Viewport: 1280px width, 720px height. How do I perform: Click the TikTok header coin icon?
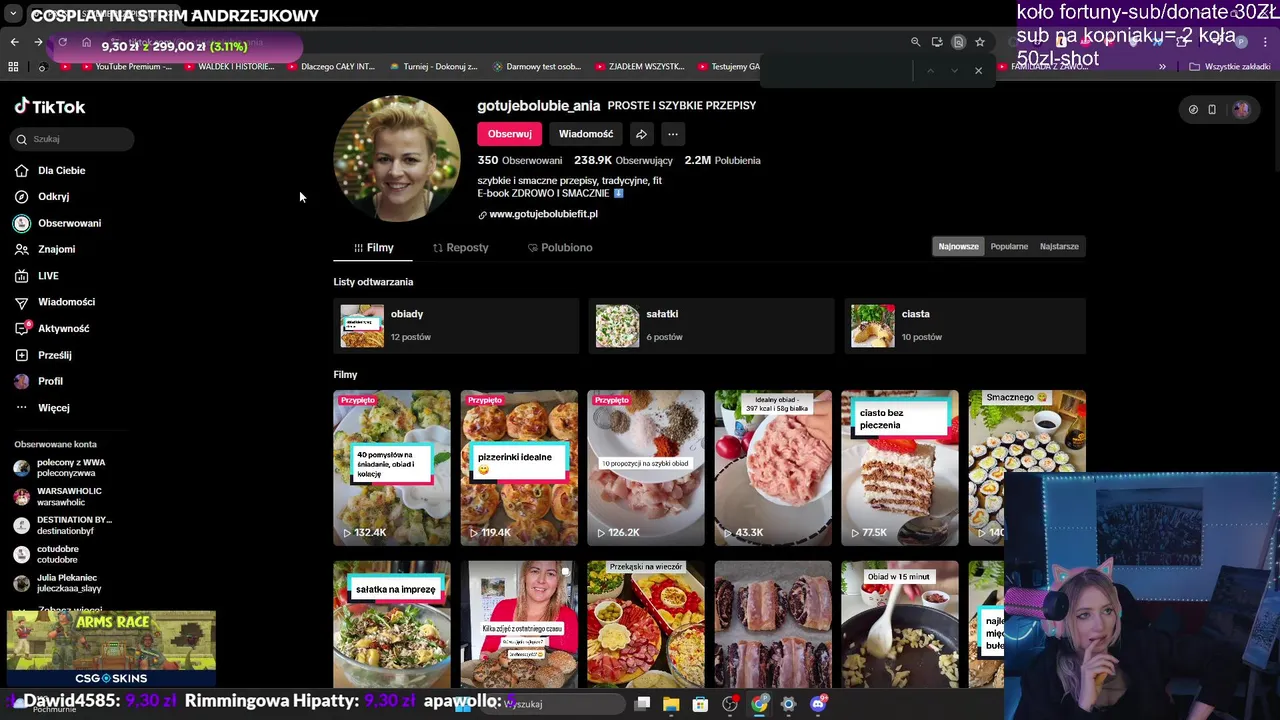pos(1193,110)
